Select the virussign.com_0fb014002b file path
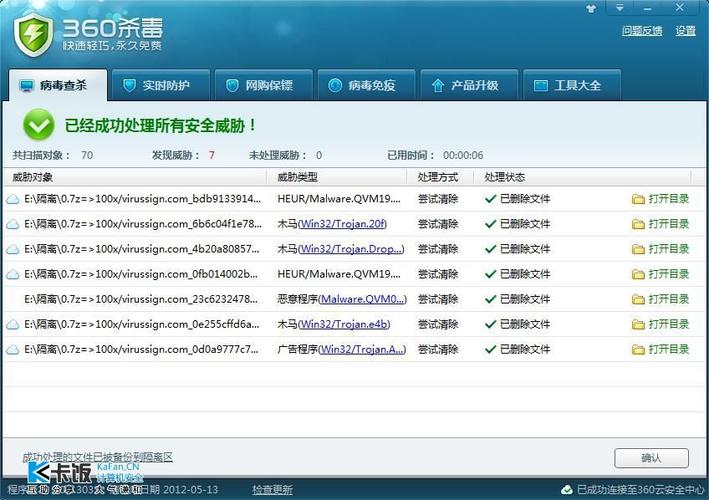709x500 pixels. (x=141, y=274)
